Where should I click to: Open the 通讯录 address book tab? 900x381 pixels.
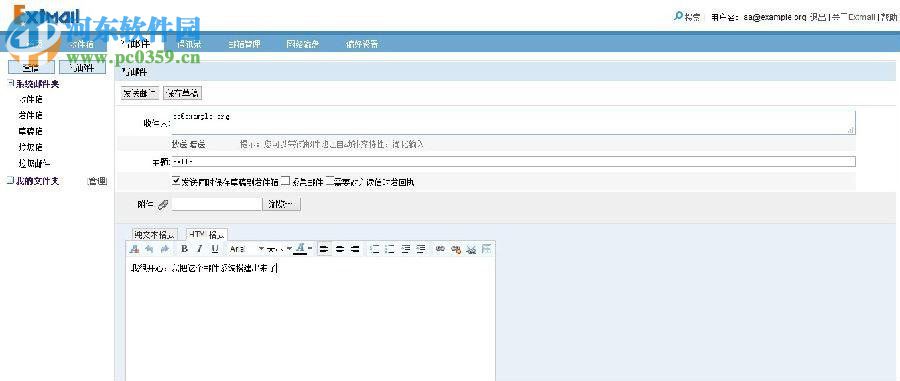[188, 44]
